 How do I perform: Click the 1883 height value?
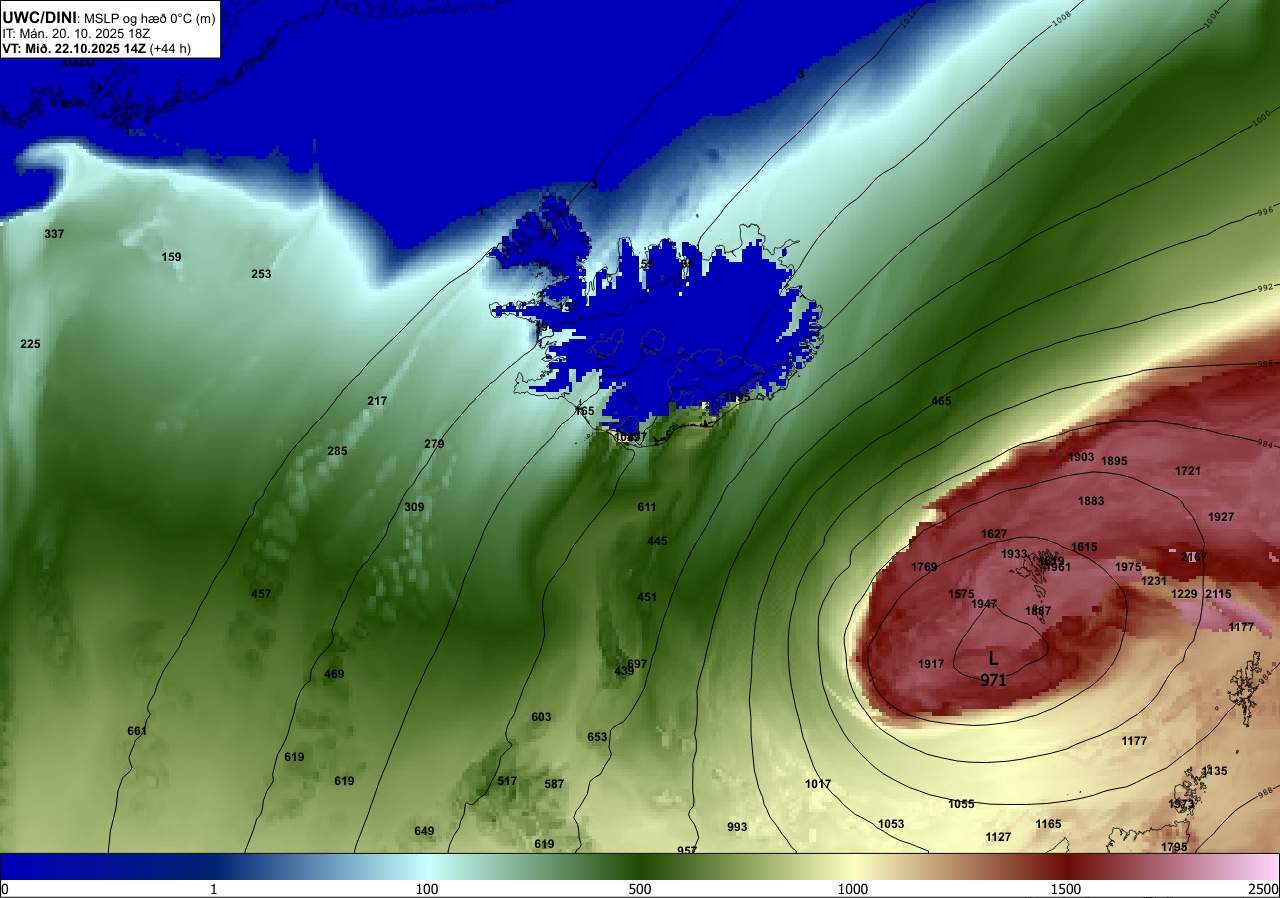pyautogui.click(x=1091, y=501)
